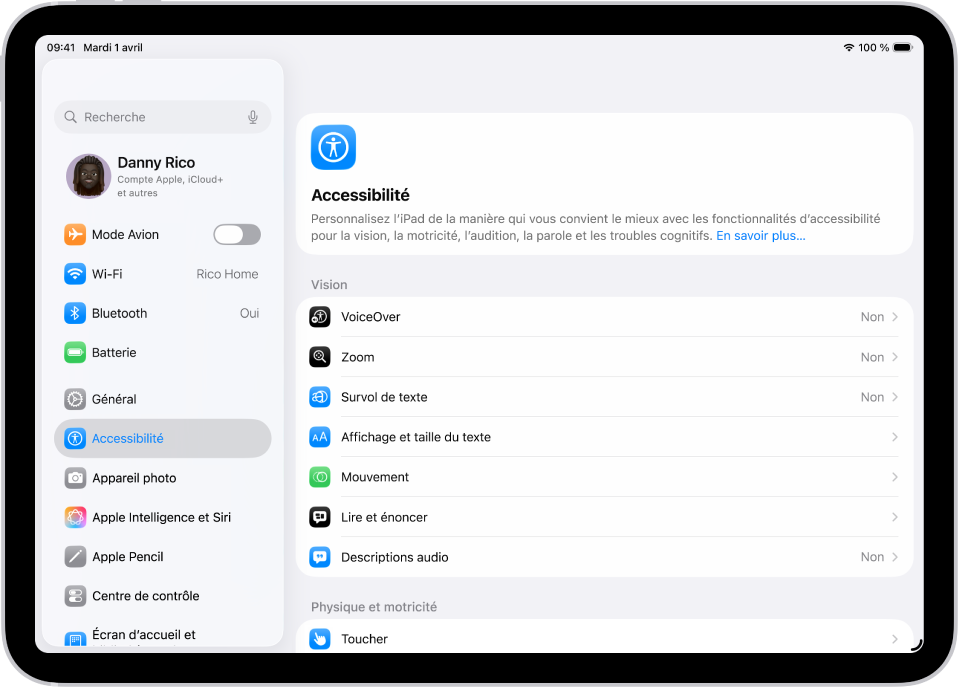Open Danny Rico account profile

click(x=160, y=176)
